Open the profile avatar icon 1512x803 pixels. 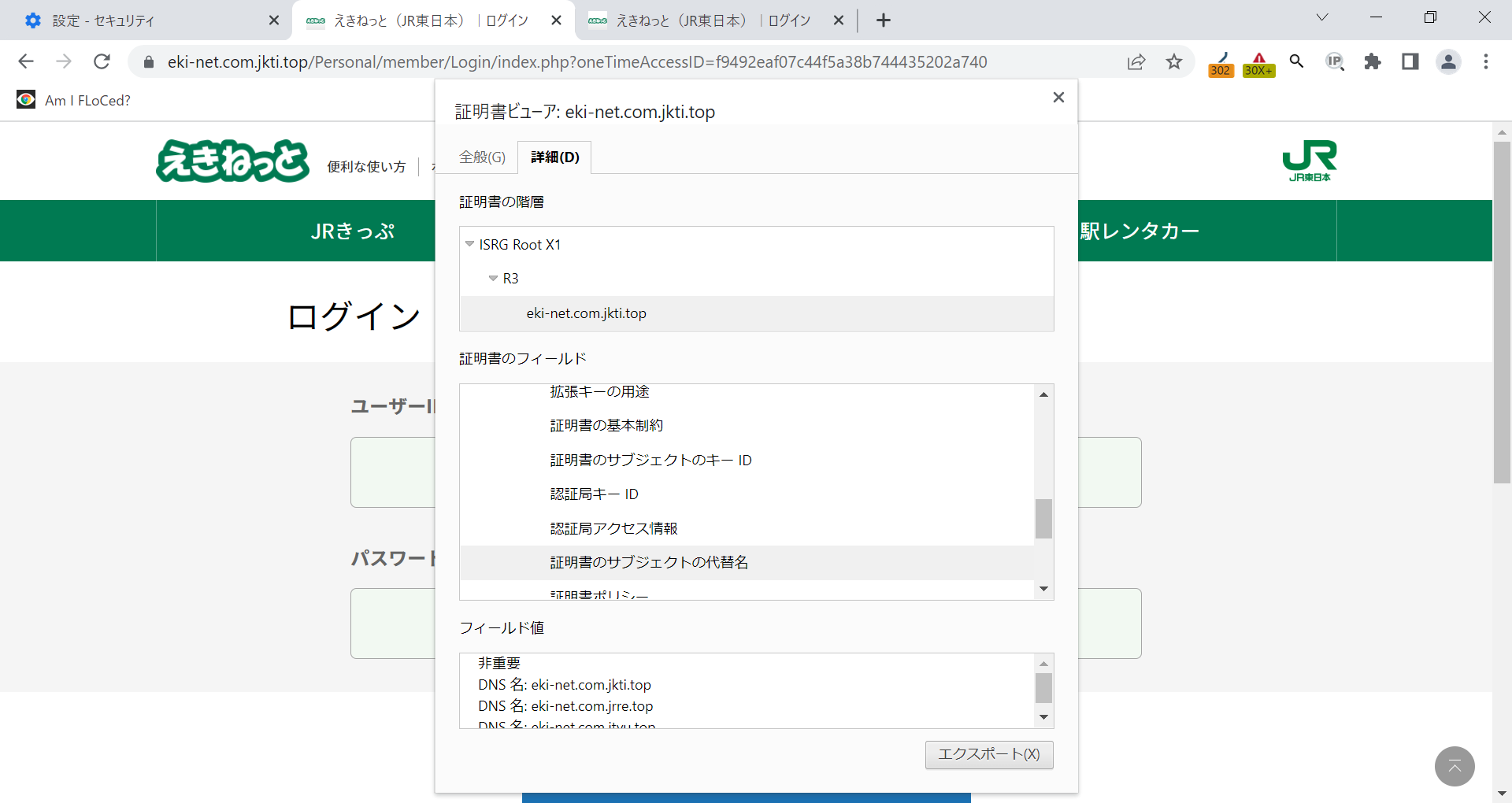pyautogui.click(x=1448, y=61)
